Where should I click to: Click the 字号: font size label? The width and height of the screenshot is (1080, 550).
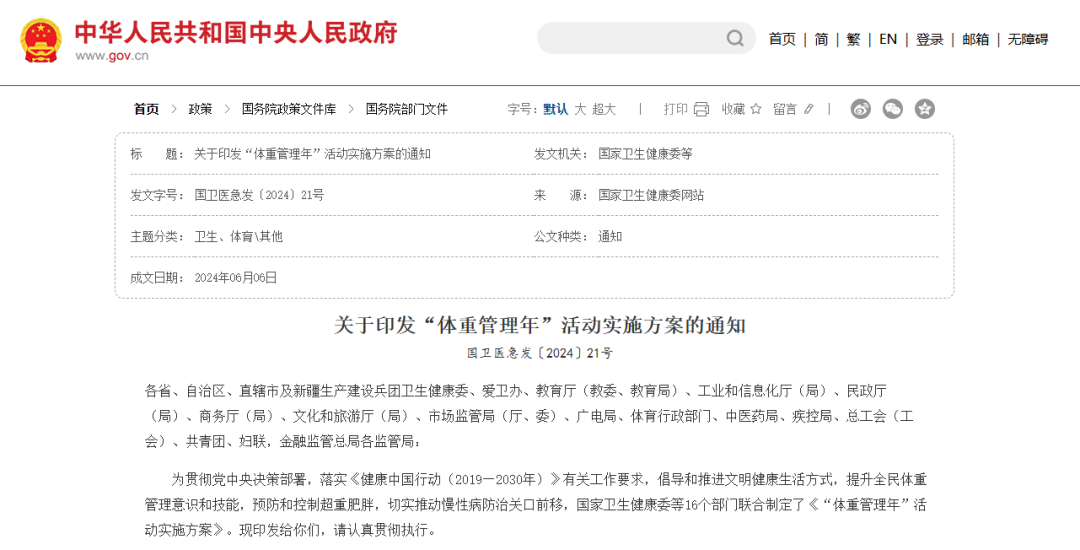[x=523, y=109]
